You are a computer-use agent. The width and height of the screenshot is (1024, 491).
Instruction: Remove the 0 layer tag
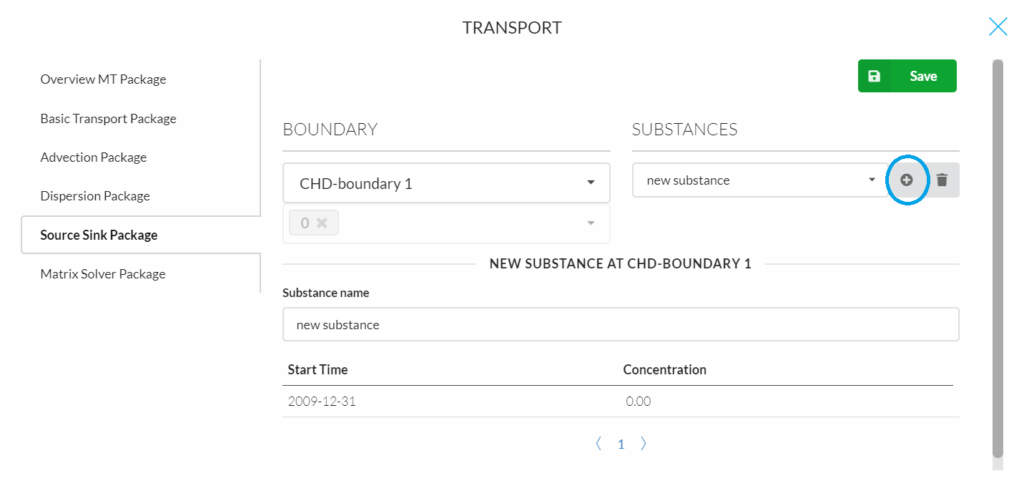click(322, 223)
